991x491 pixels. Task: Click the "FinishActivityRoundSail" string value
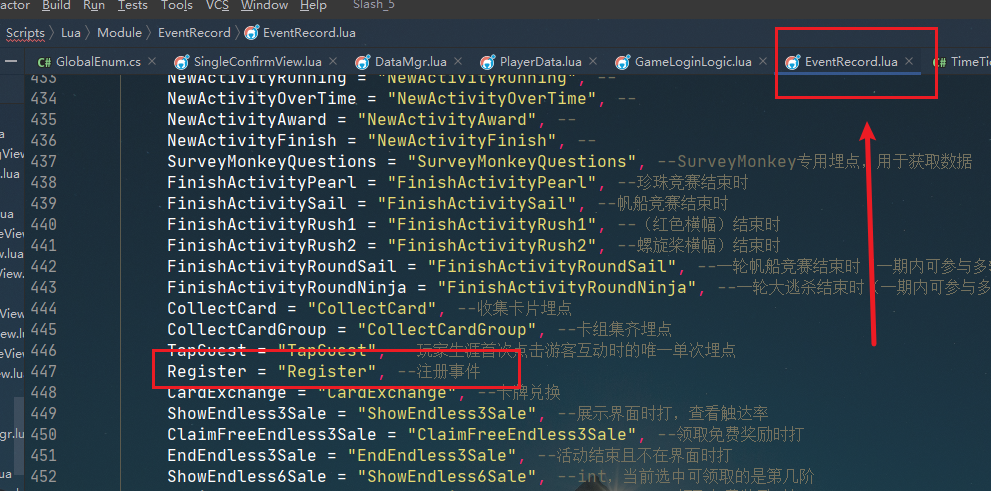tap(552, 267)
